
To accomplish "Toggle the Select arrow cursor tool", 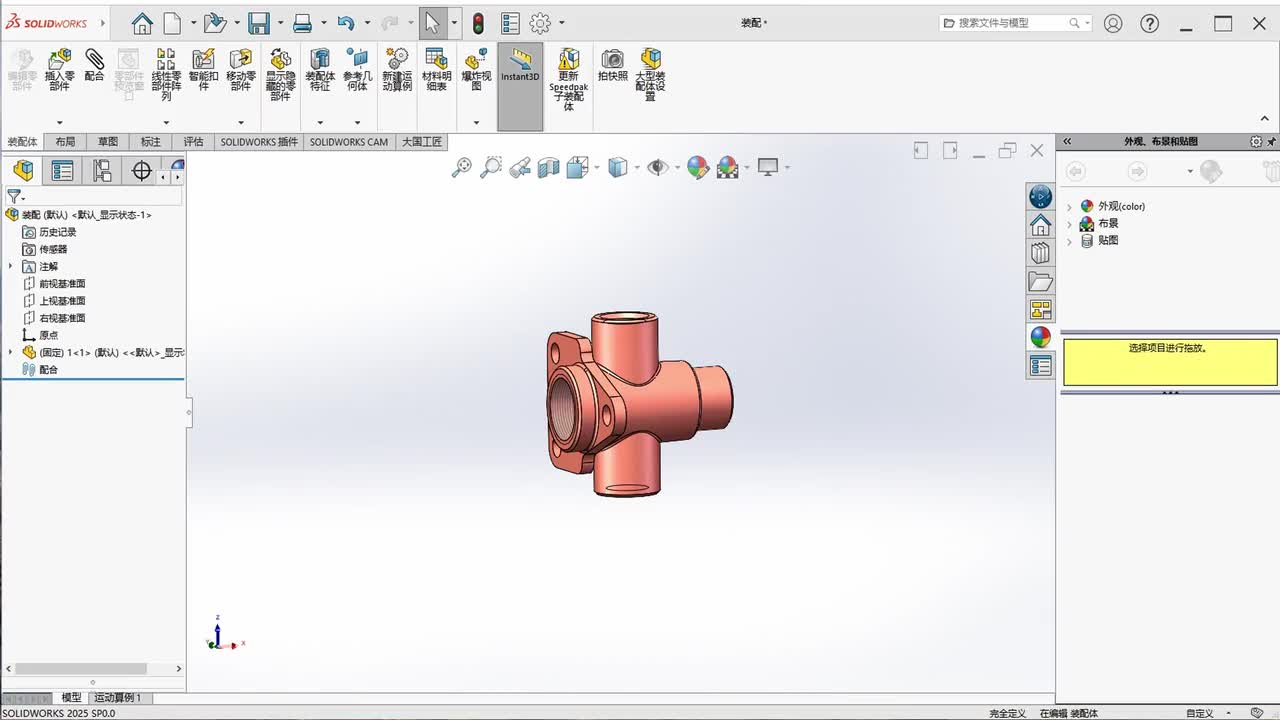I will (431, 23).
